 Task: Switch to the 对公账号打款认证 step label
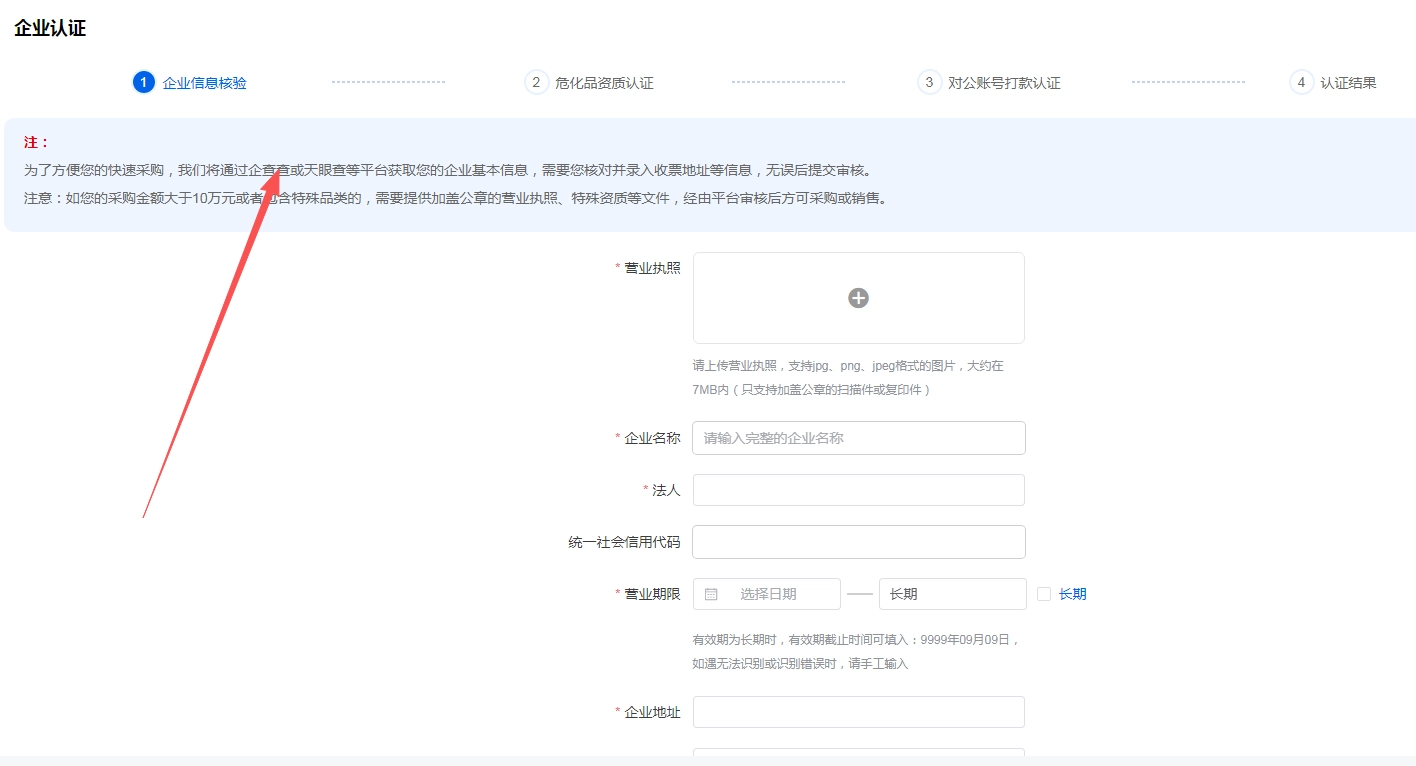tap(1004, 83)
